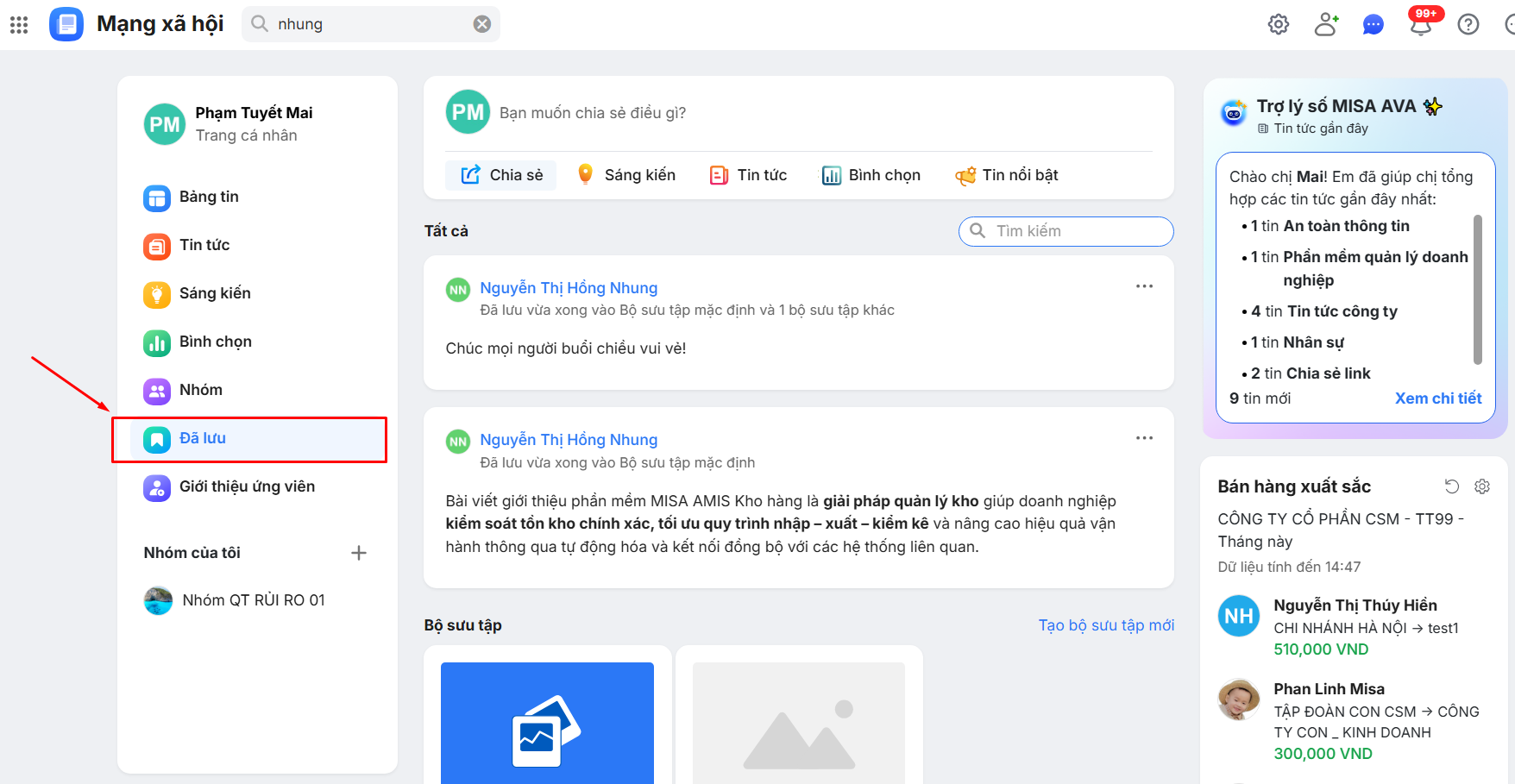Image resolution: width=1515 pixels, height=784 pixels.
Task: Click the Đã lưu bookmark icon
Action: pyautogui.click(x=157, y=440)
